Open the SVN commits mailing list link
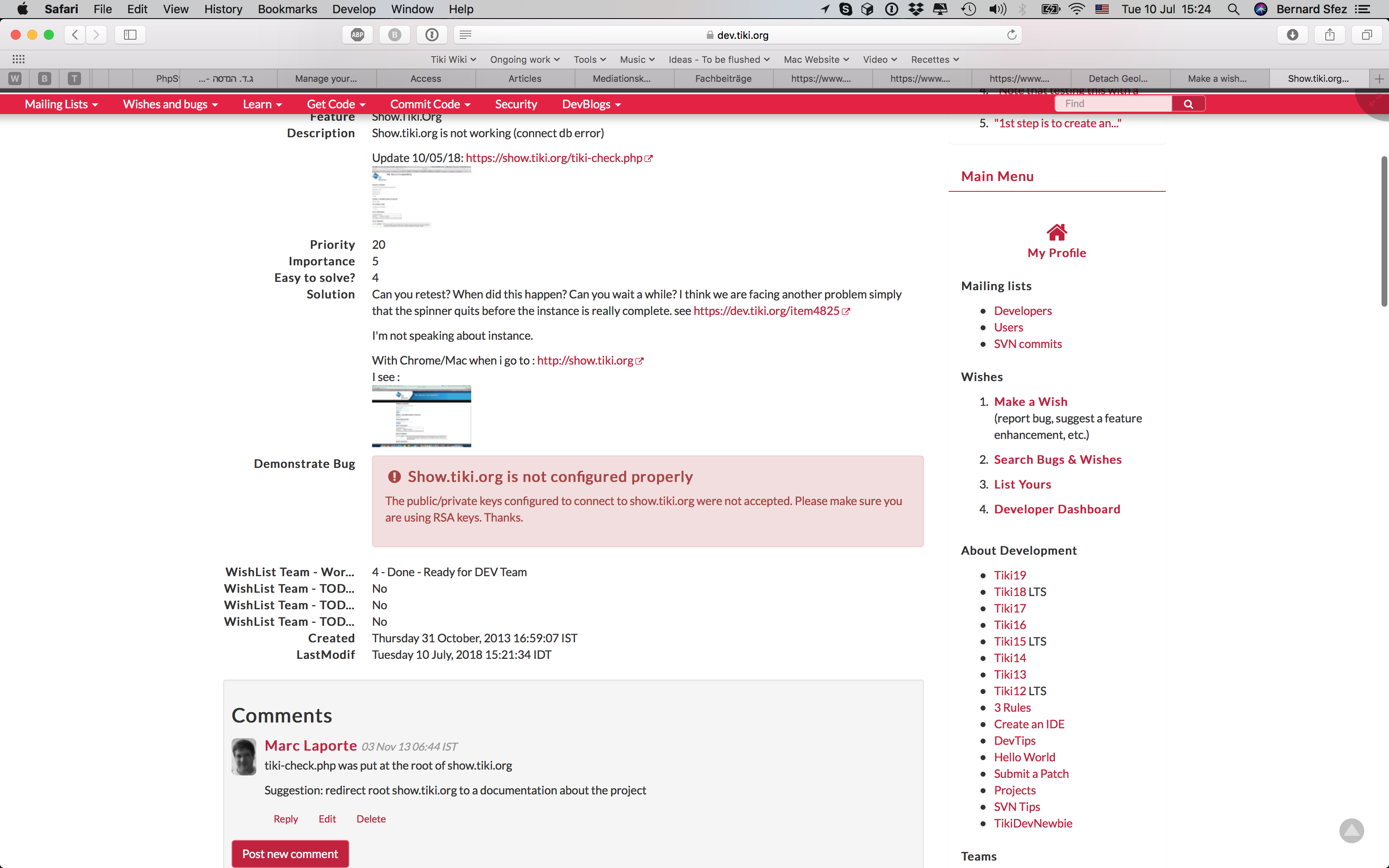The width and height of the screenshot is (1389, 868). coord(1028,344)
